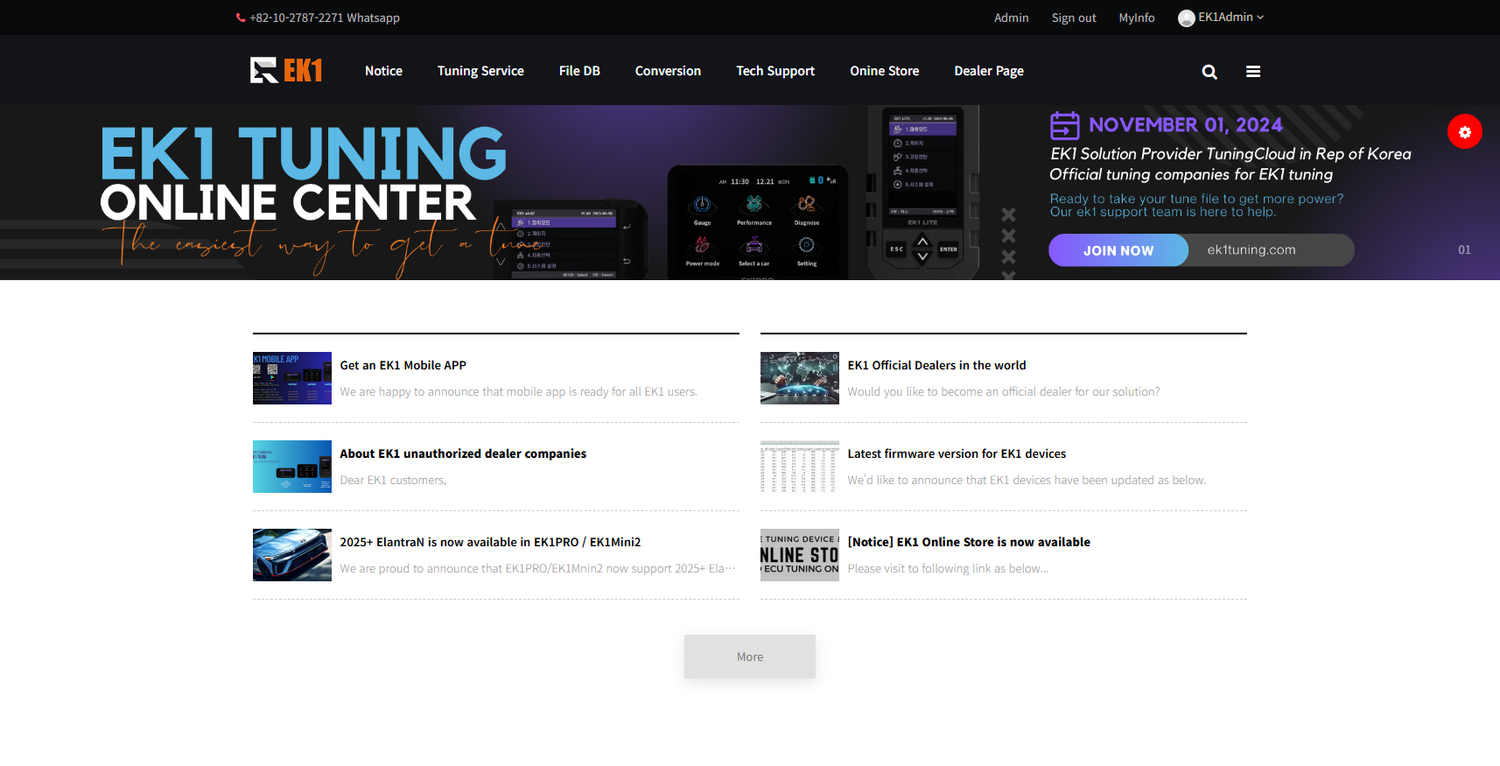Viewport: 1500px width, 766px height.
Task: Open the hamburger menu icon
Action: pyautogui.click(x=1253, y=72)
